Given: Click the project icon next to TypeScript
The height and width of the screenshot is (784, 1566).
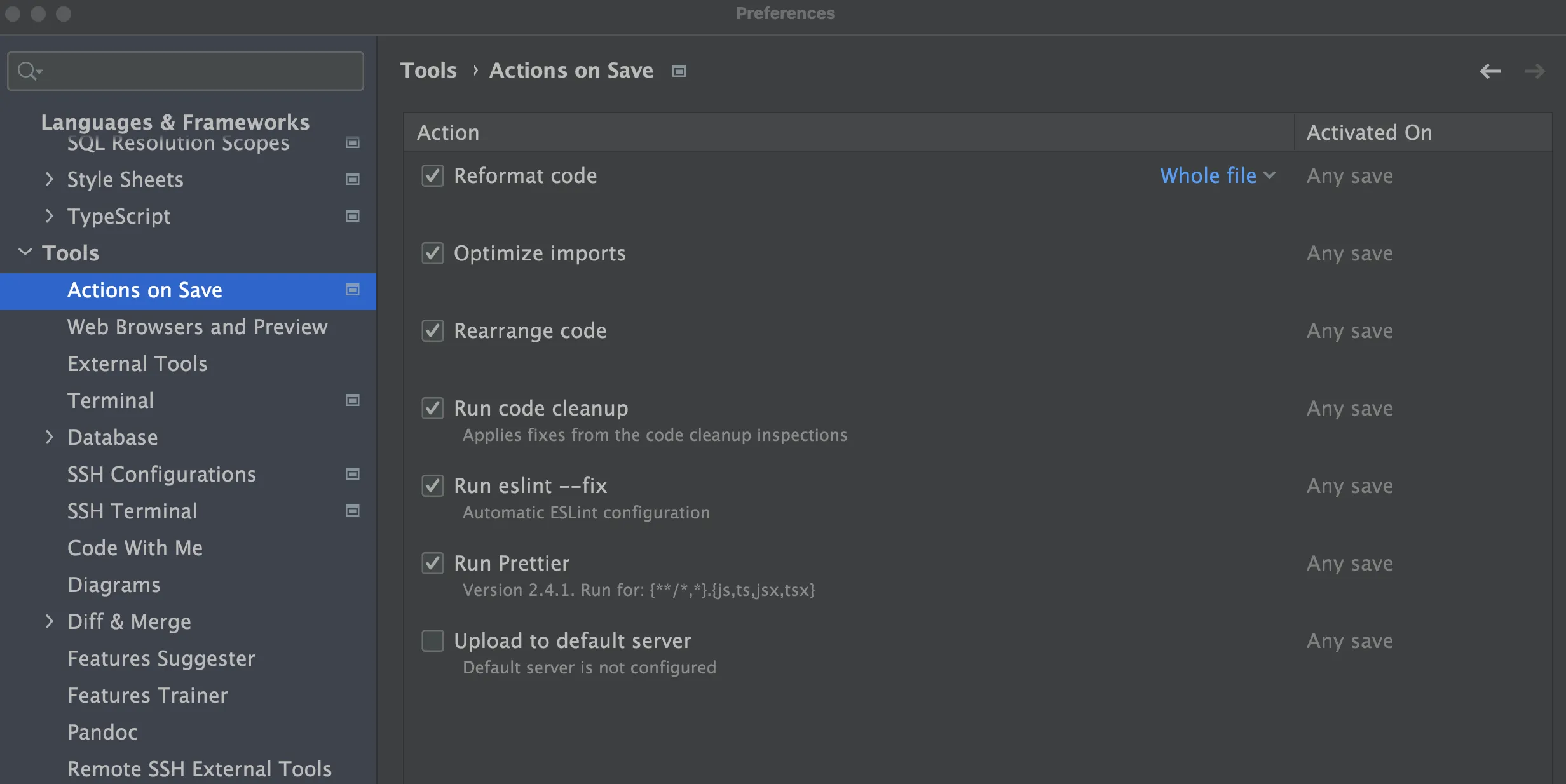Looking at the screenshot, I should [x=352, y=216].
